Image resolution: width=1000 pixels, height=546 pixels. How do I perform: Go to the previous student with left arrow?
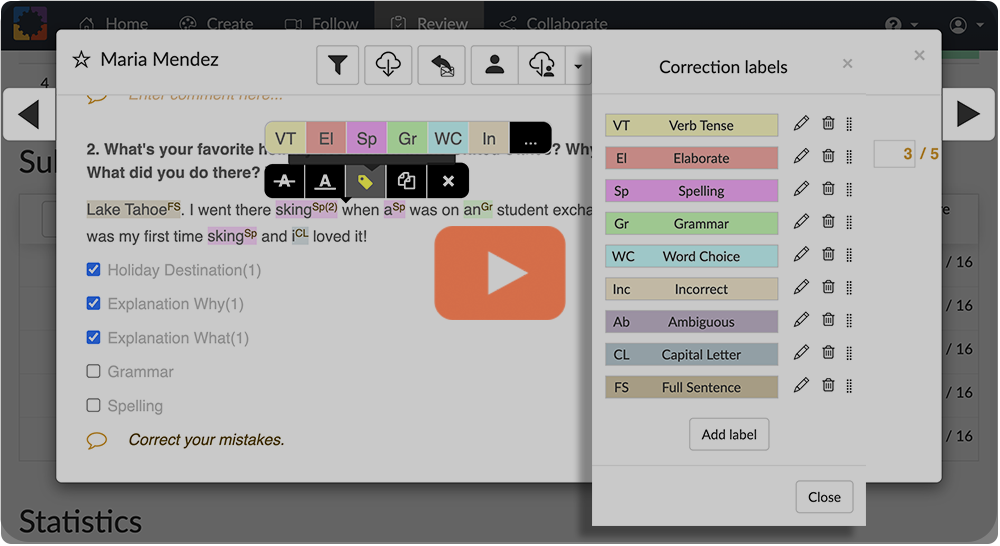point(29,115)
